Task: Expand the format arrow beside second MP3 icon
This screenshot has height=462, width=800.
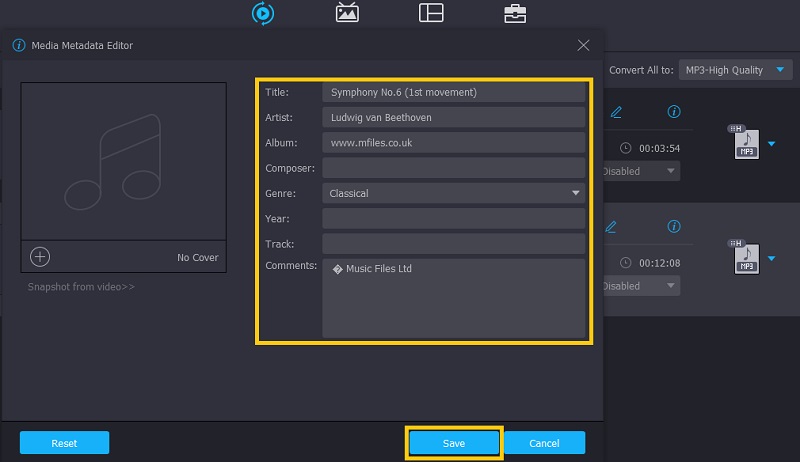Action: coord(771,259)
